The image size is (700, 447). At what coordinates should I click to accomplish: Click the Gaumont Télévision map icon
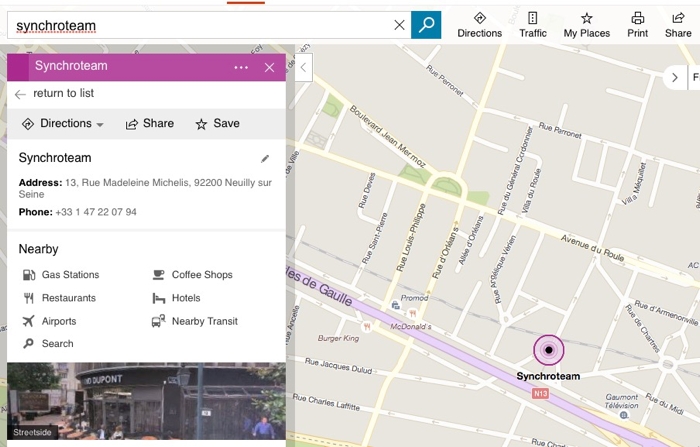click(625, 415)
